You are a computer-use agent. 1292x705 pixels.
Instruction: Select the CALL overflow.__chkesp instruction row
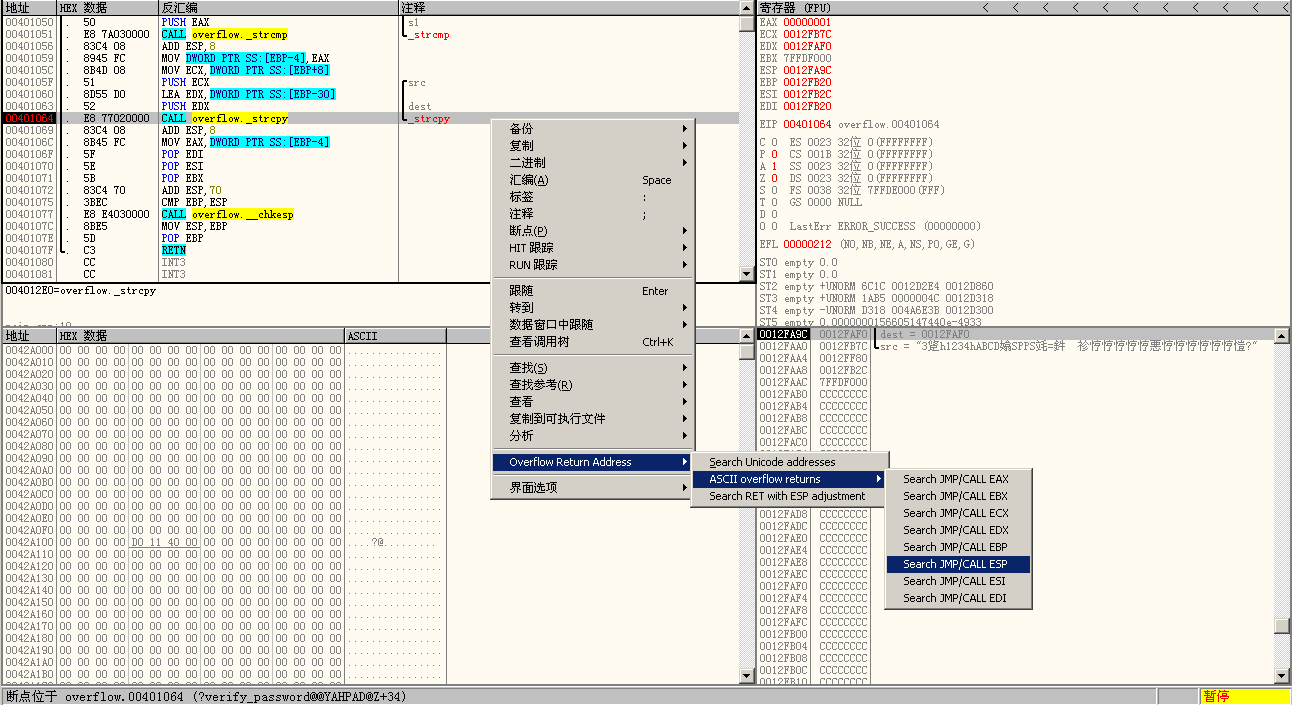click(370, 214)
